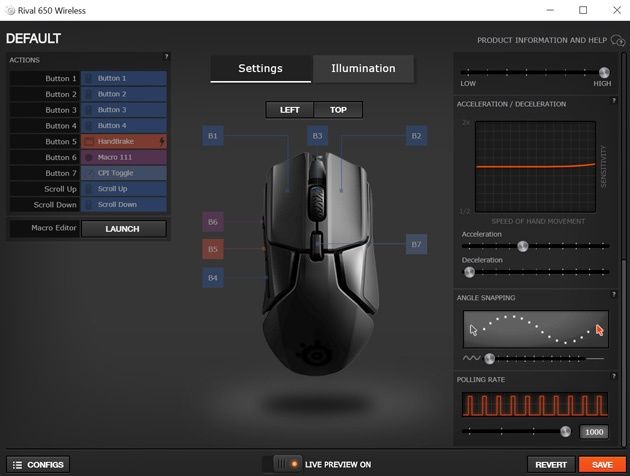Click the B7 mouse button label

tap(416, 244)
